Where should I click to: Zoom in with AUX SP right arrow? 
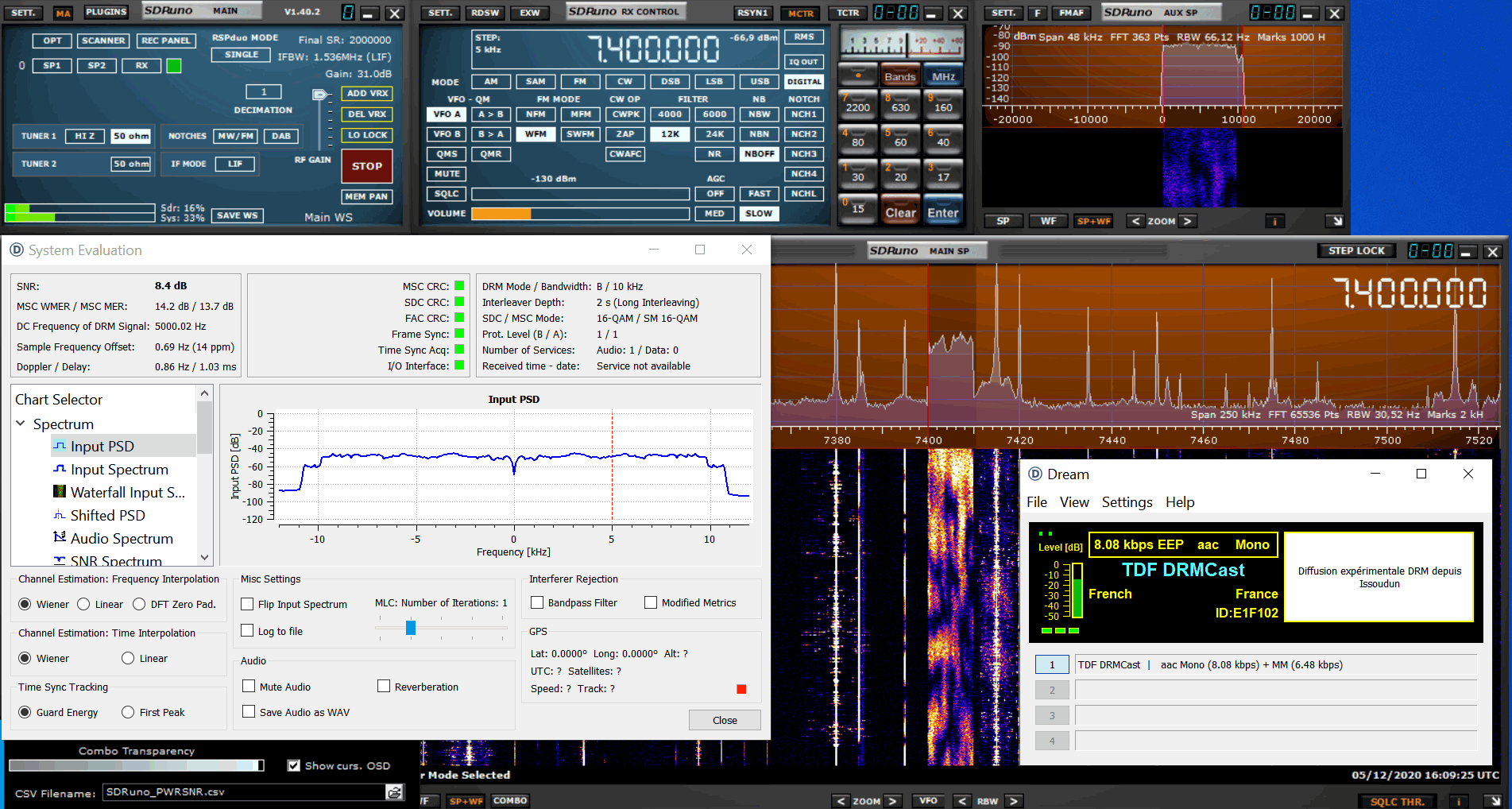pos(1187,222)
